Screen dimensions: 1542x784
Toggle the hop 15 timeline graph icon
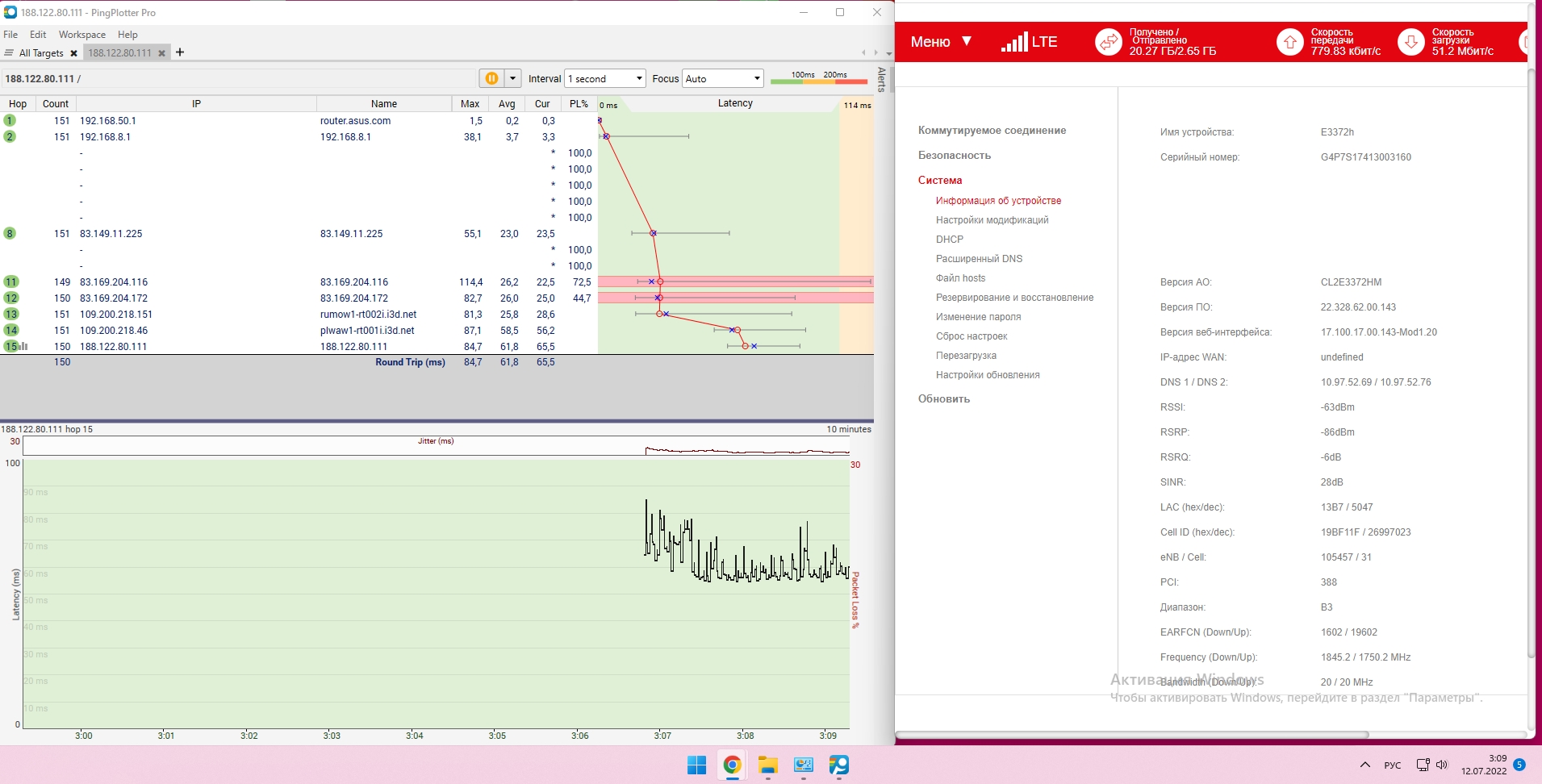23,346
